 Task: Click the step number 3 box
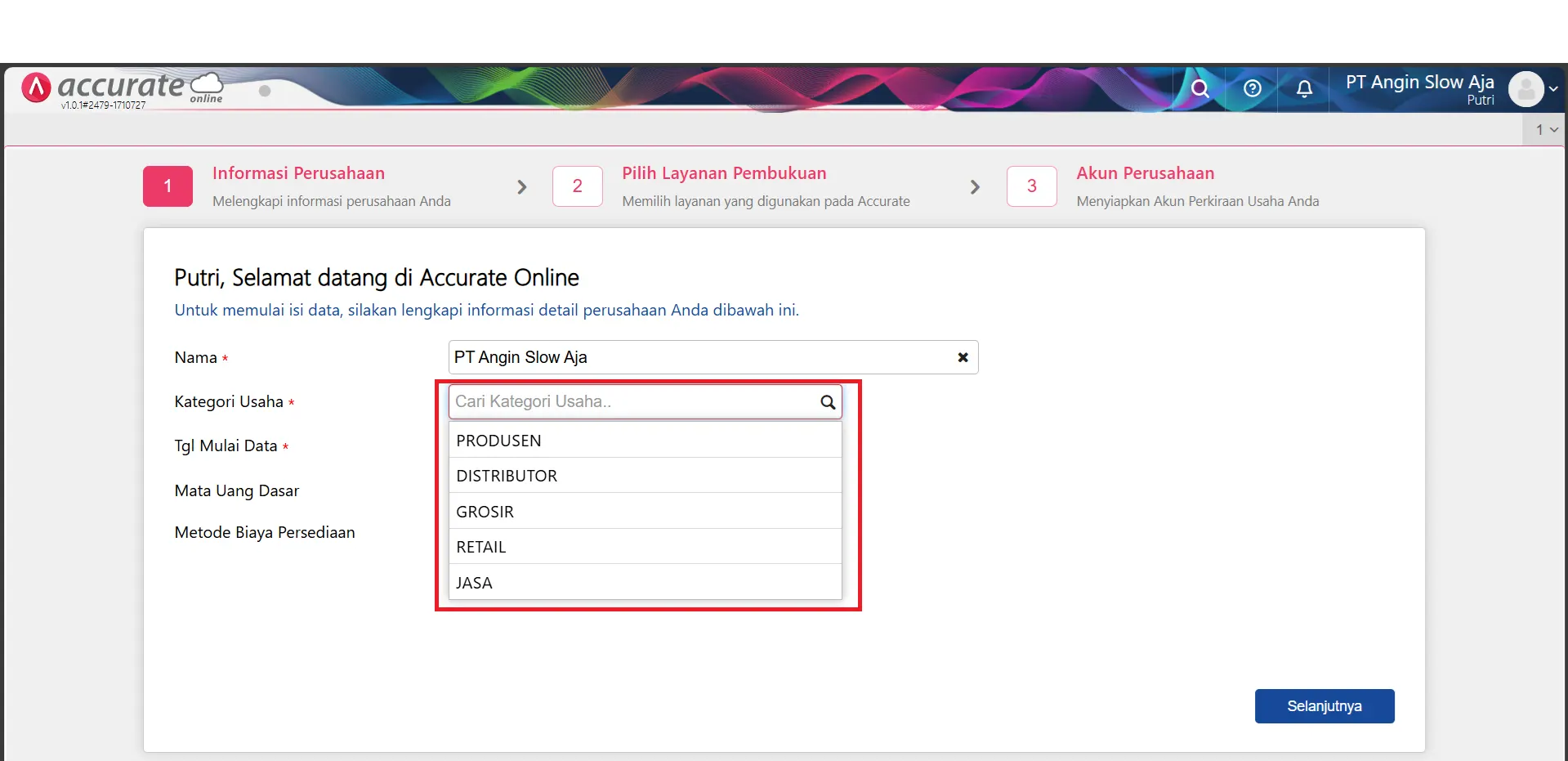point(1032,186)
